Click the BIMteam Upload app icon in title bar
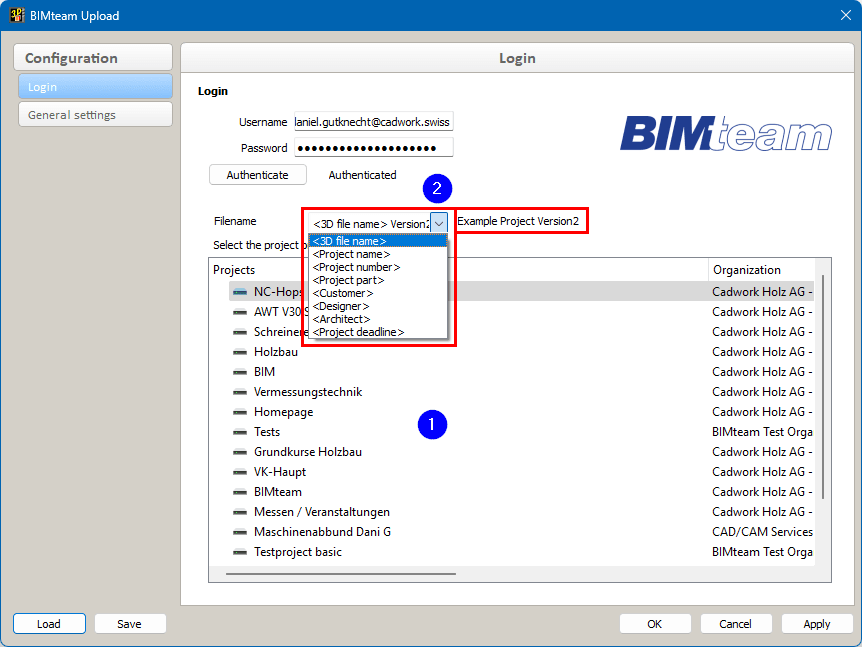This screenshot has height=647, width=862. pyautogui.click(x=16, y=15)
